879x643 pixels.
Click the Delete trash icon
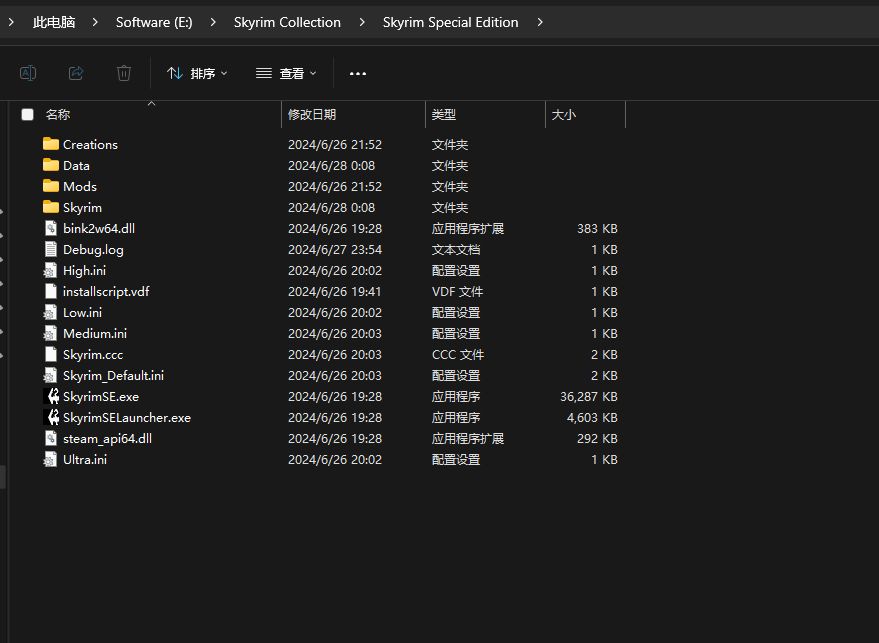(124, 73)
